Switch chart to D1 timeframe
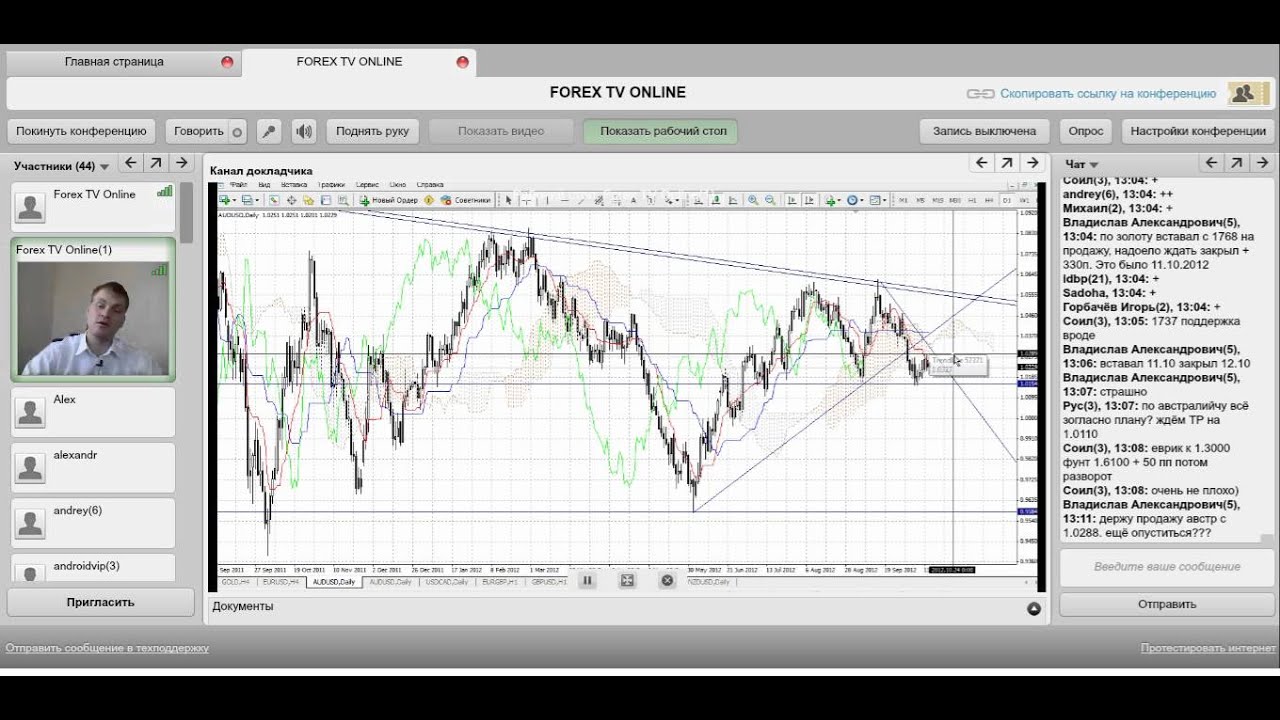The width and height of the screenshot is (1280, 720). point(1007,200)
